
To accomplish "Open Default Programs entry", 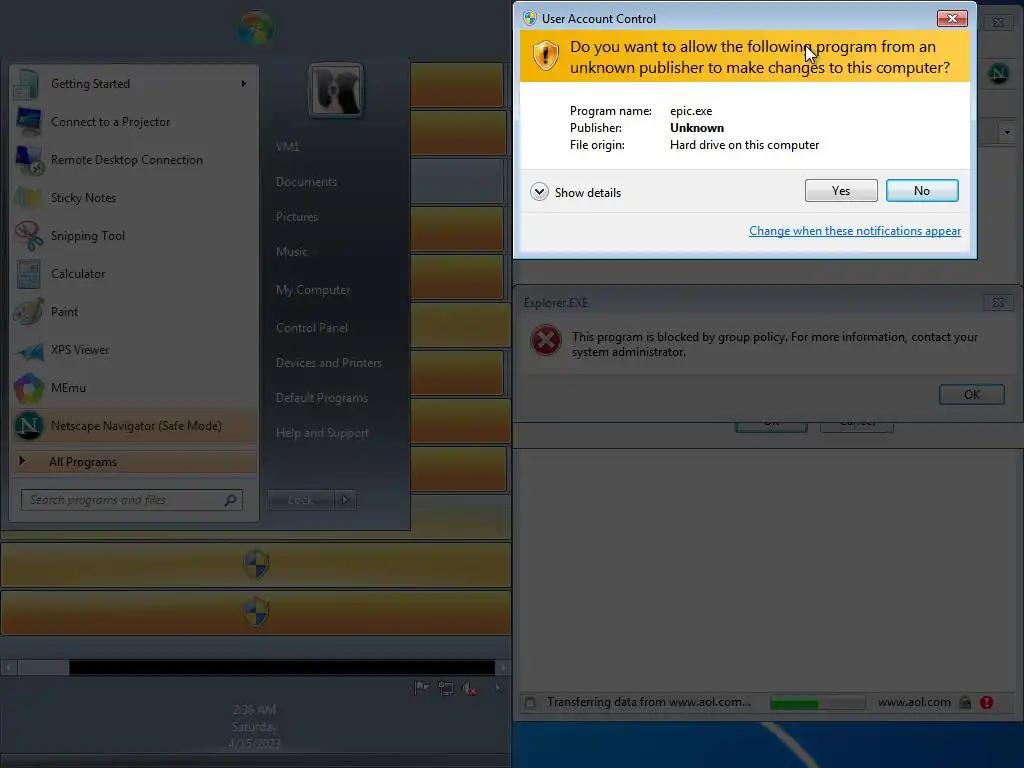I will [x=321, y=398].
